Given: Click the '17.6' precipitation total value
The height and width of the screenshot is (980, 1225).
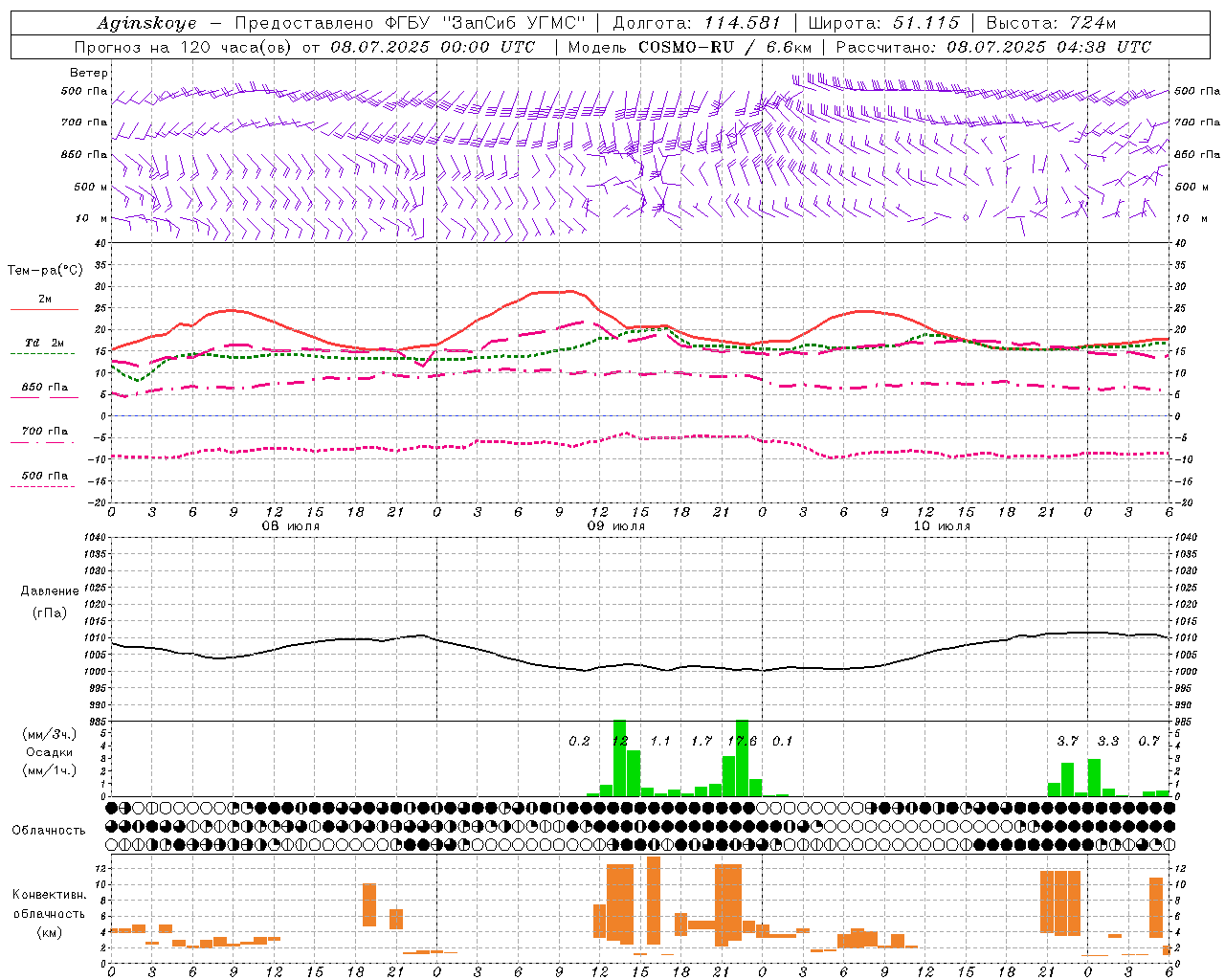Looking at the screenshot, I should click(x=743, y=742).
